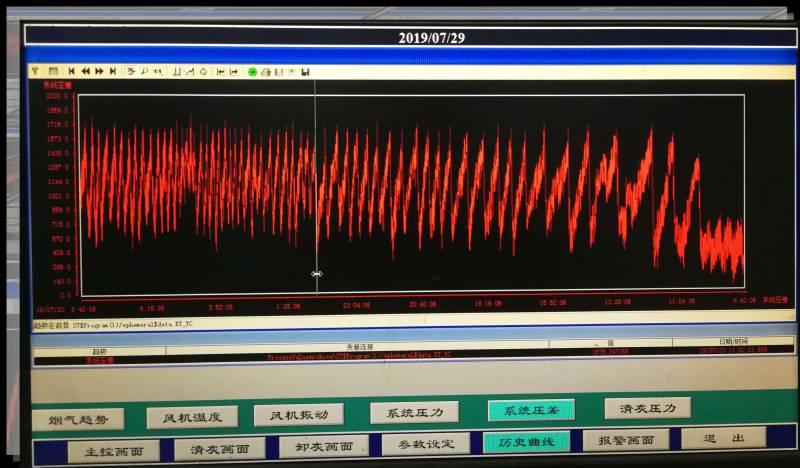
Task: Click the green start/stop update icon
Action: point(252,72)
